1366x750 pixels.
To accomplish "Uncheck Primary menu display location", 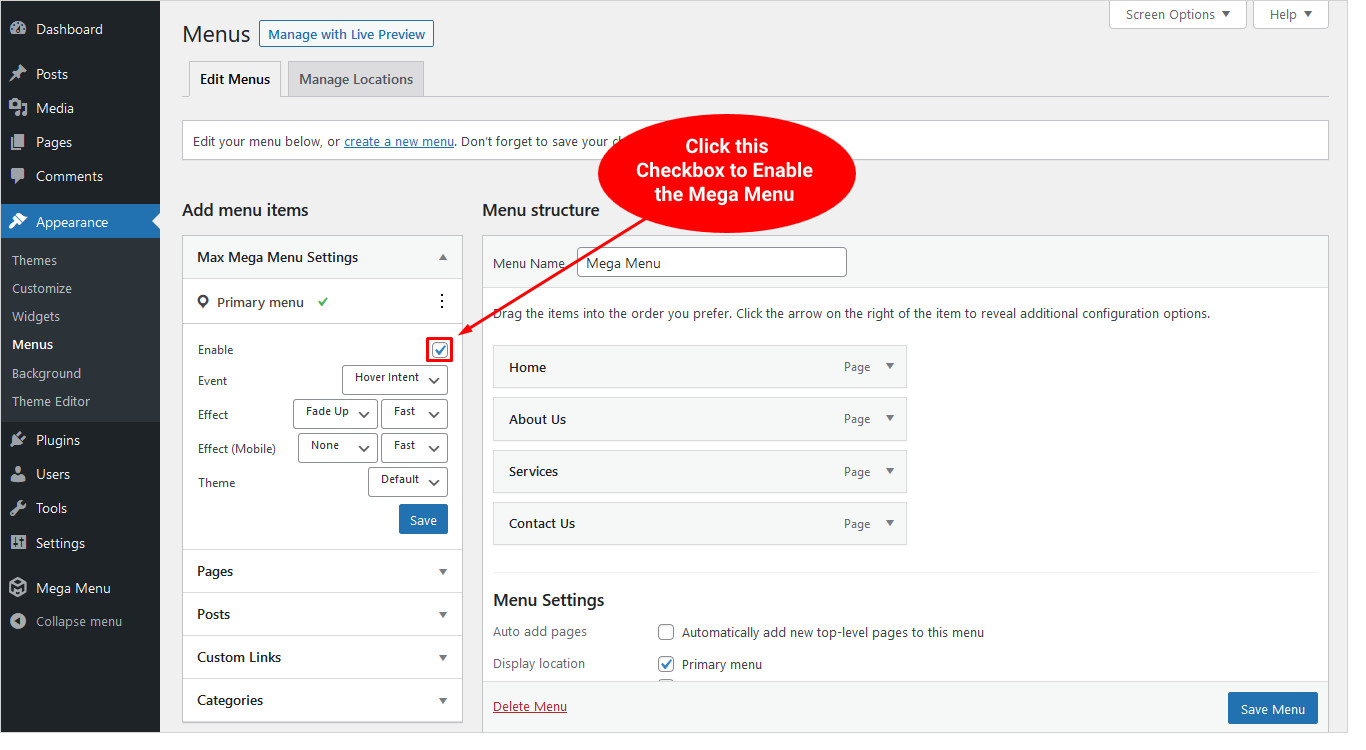I will (666, 664).
